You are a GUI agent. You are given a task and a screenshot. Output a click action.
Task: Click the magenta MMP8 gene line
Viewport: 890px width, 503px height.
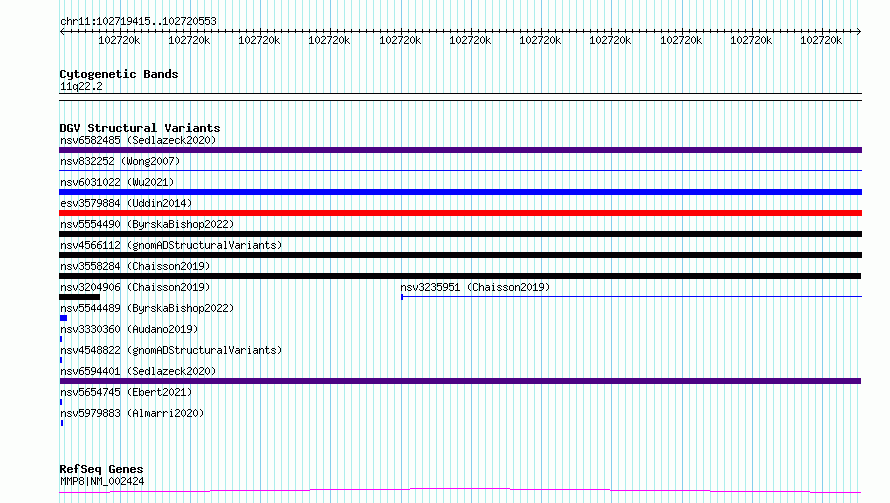pos(460,491)
